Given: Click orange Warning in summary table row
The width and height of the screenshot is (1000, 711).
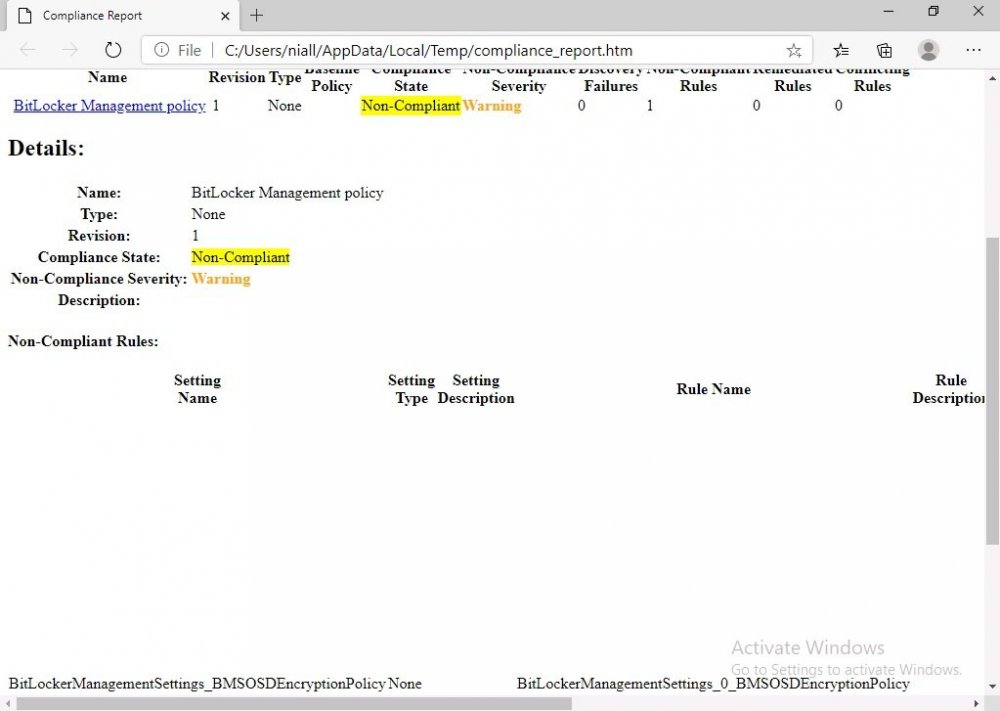Looking at the screenshot, I should (492, 106).
